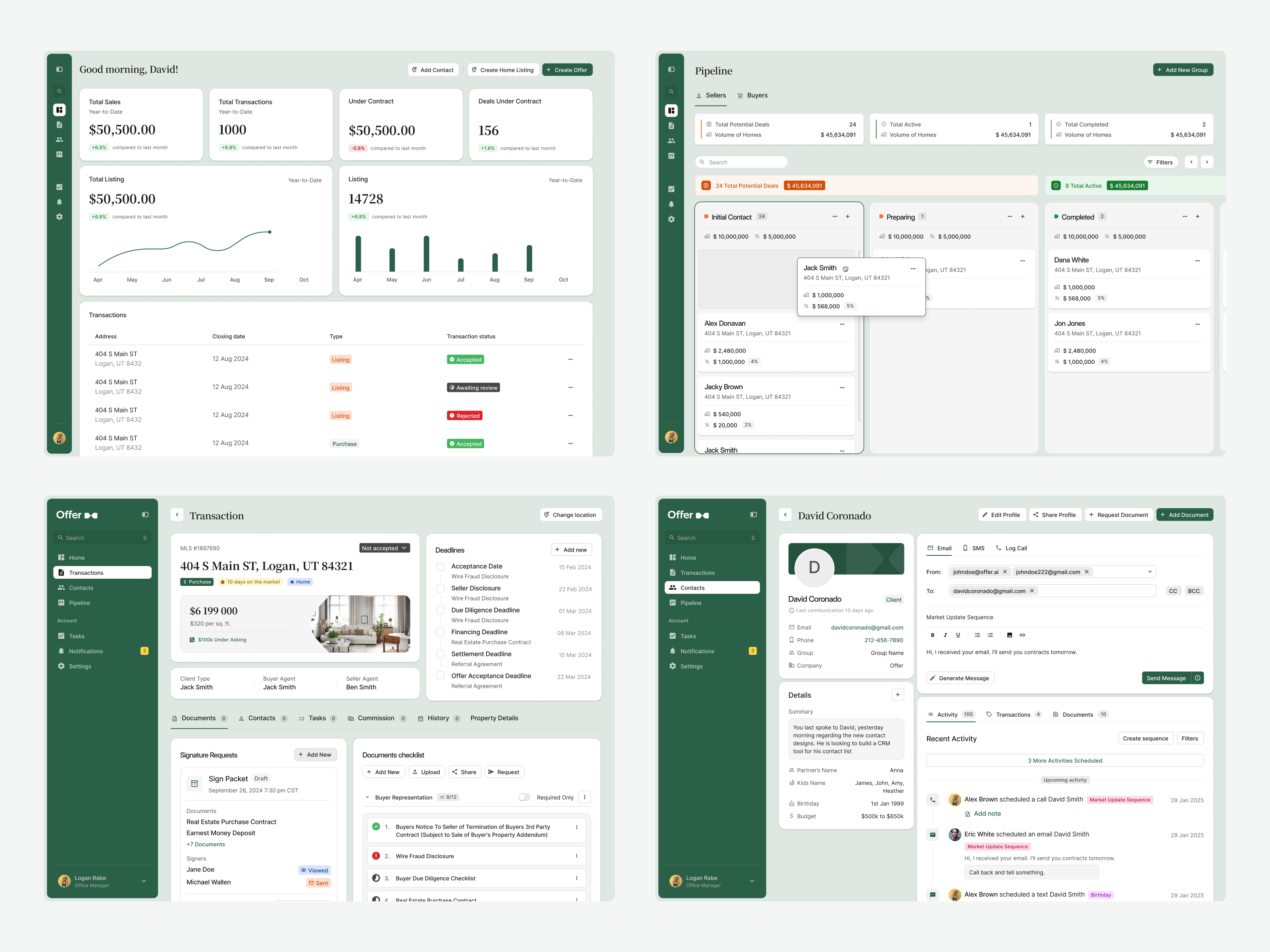This screenshot has width=1270, height=952.
Task: Insert a bulleted list in the email editor
Action: click(977, 635)
